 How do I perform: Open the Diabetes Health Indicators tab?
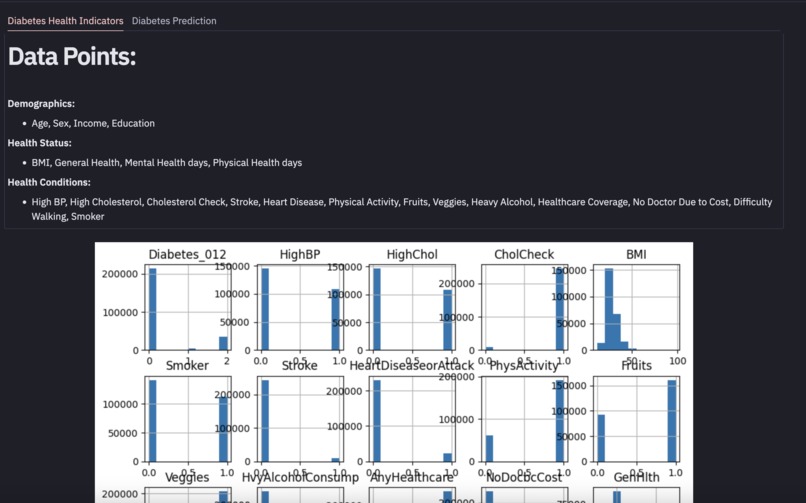[x=65, y=21]
